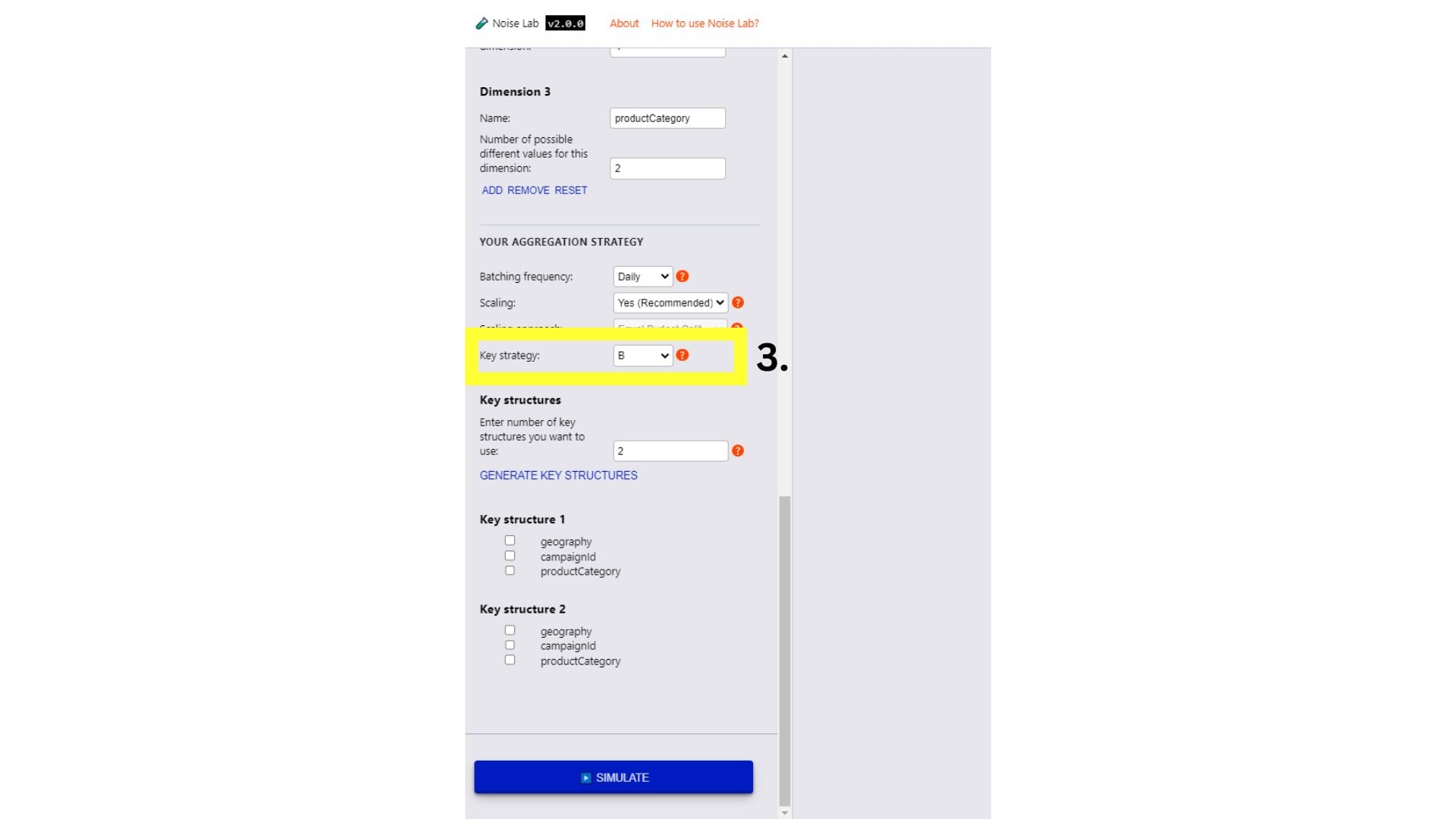Click the red help icon next to Scaling approach
The image size is (1456, 819).
738,329
